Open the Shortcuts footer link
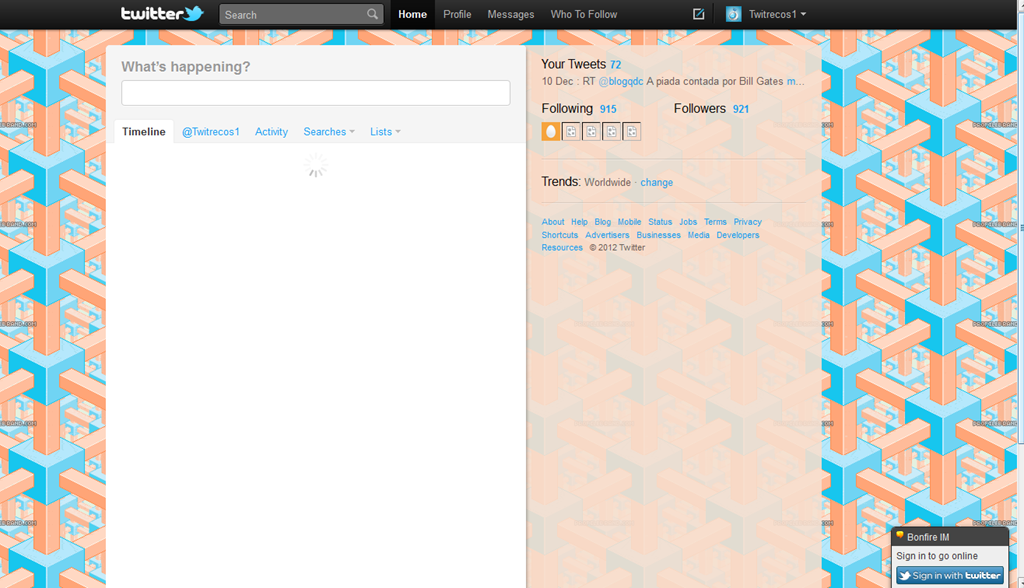This screenshot has width=1024, height=588. [560, 235]
